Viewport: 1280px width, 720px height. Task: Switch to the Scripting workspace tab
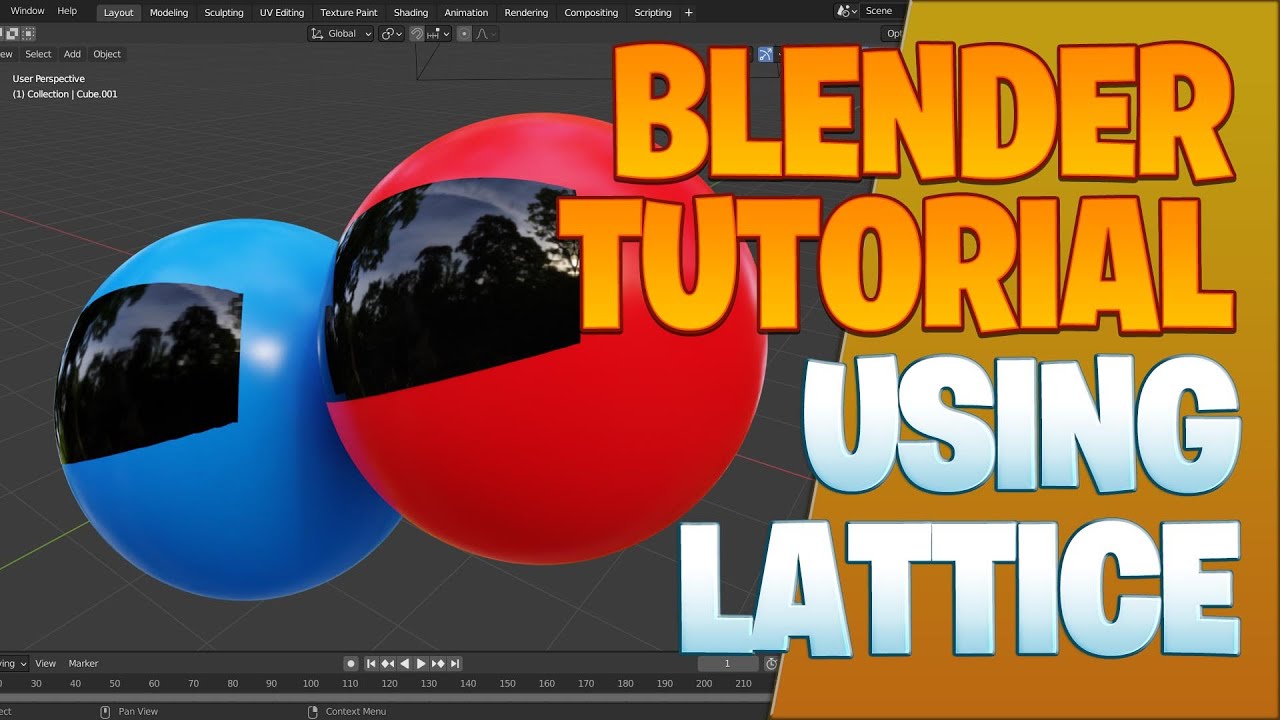point(653,13)
